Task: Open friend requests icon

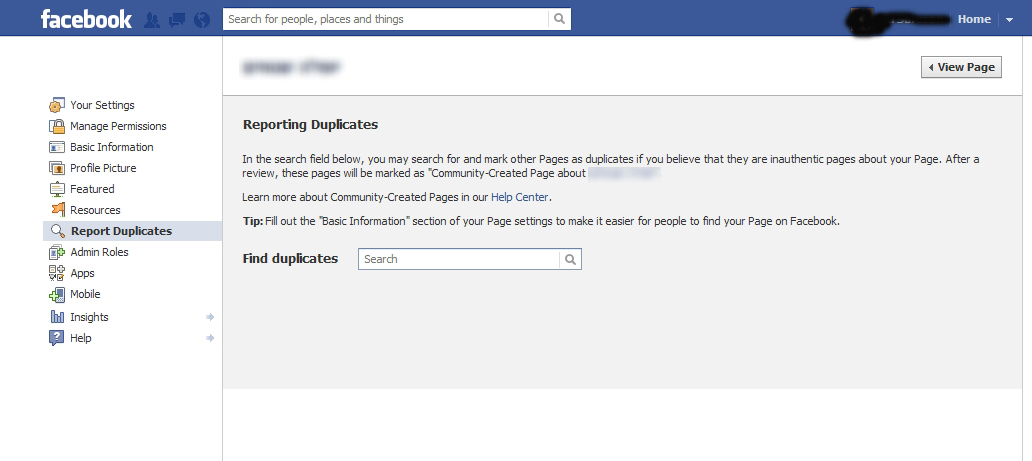Action: (x=151, y=20)
